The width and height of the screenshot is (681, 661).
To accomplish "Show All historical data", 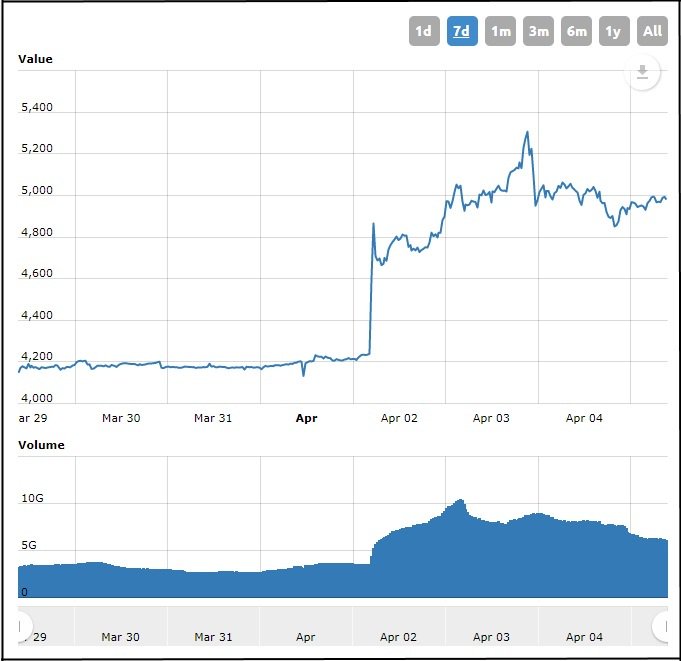I will coord(652,31).
